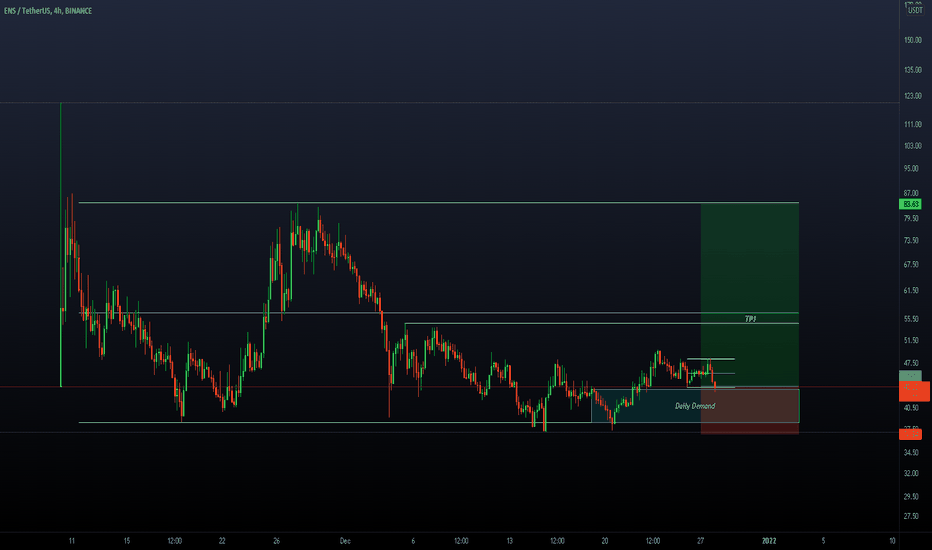Click the lower red stop-loss price label
The width and height of the screenshot is (932, 550).
click(x=910, y=434)
